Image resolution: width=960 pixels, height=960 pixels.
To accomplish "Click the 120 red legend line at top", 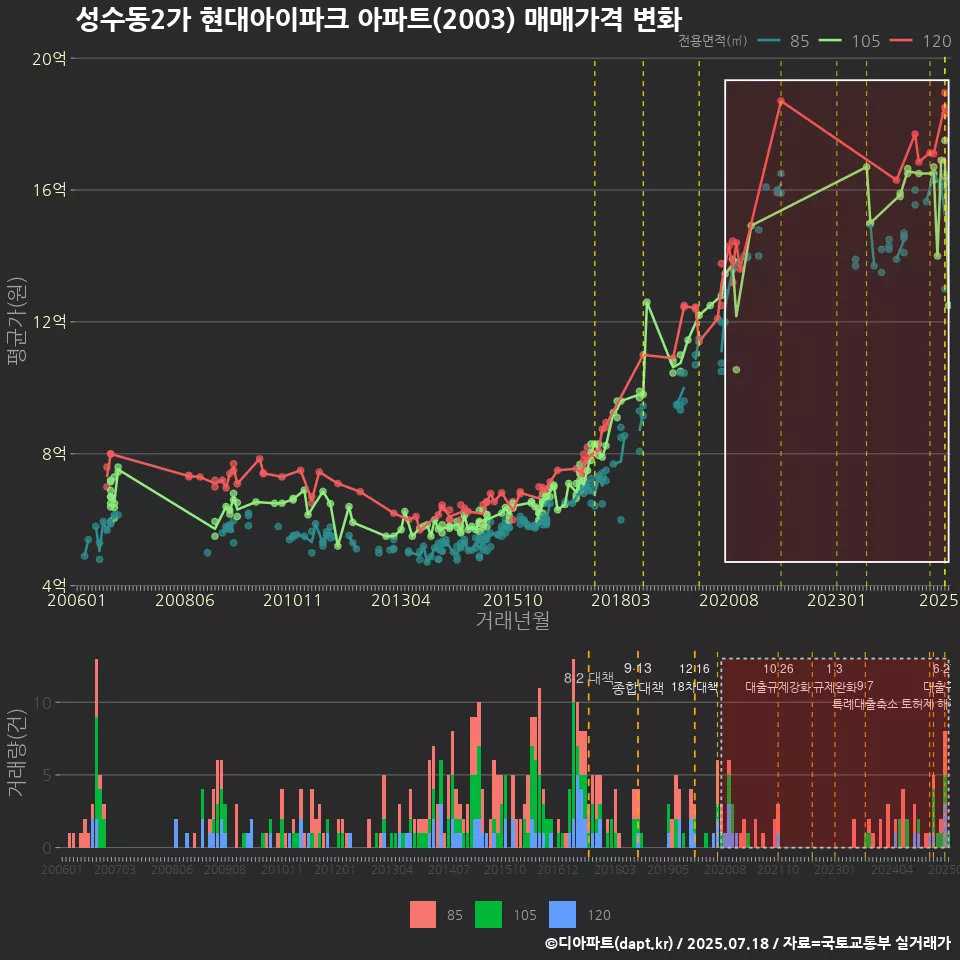I will click(x=901, y=41).
